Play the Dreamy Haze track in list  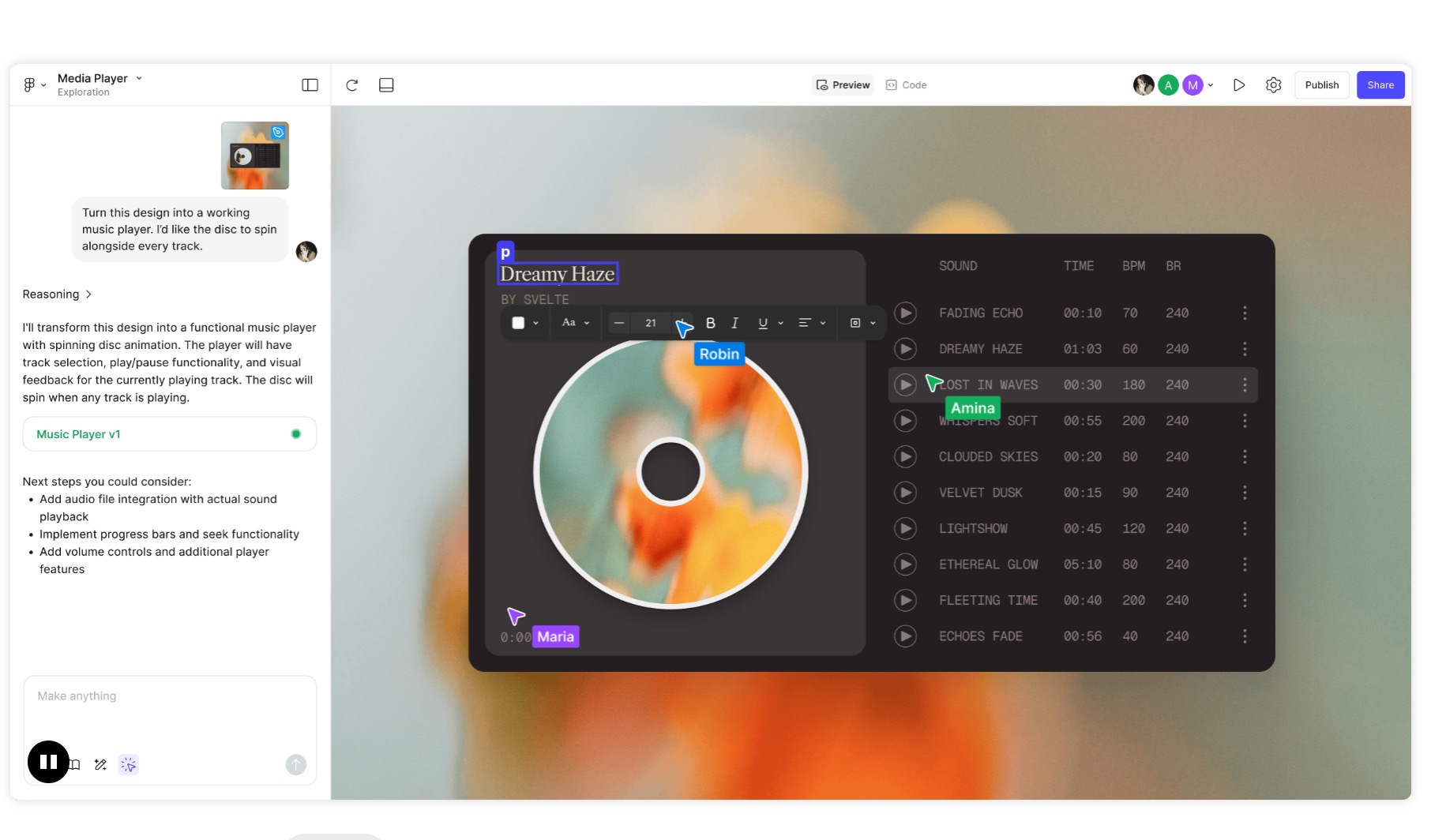pos(905,349)
